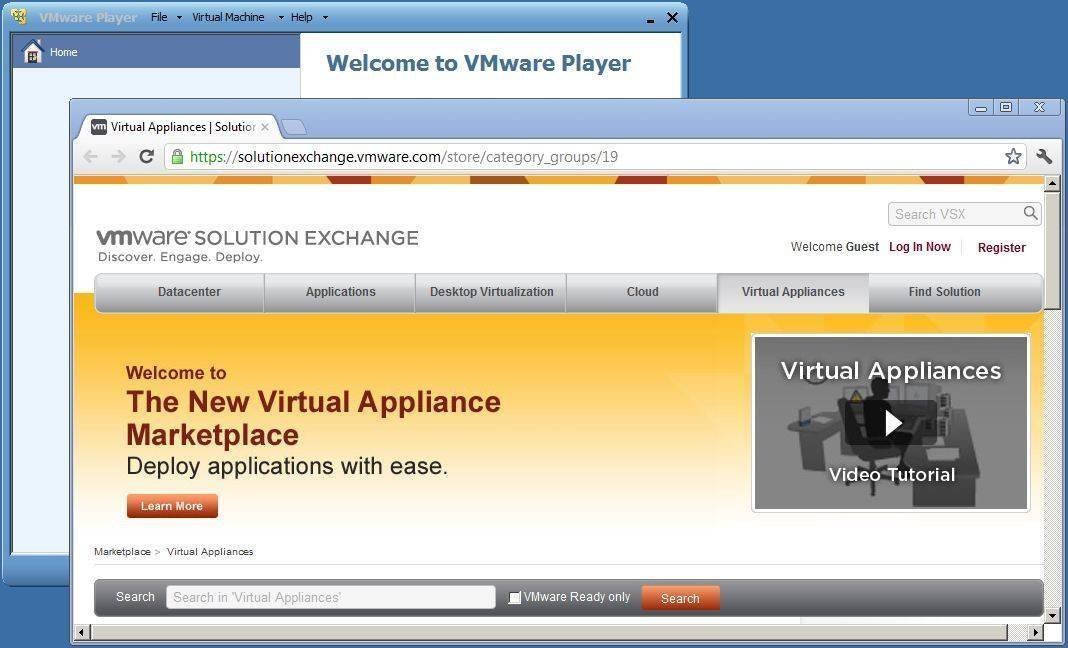Bookmark the page with the star icon
The image size is (1068, 648).
pyautogui.click(x=1013, y=157)
